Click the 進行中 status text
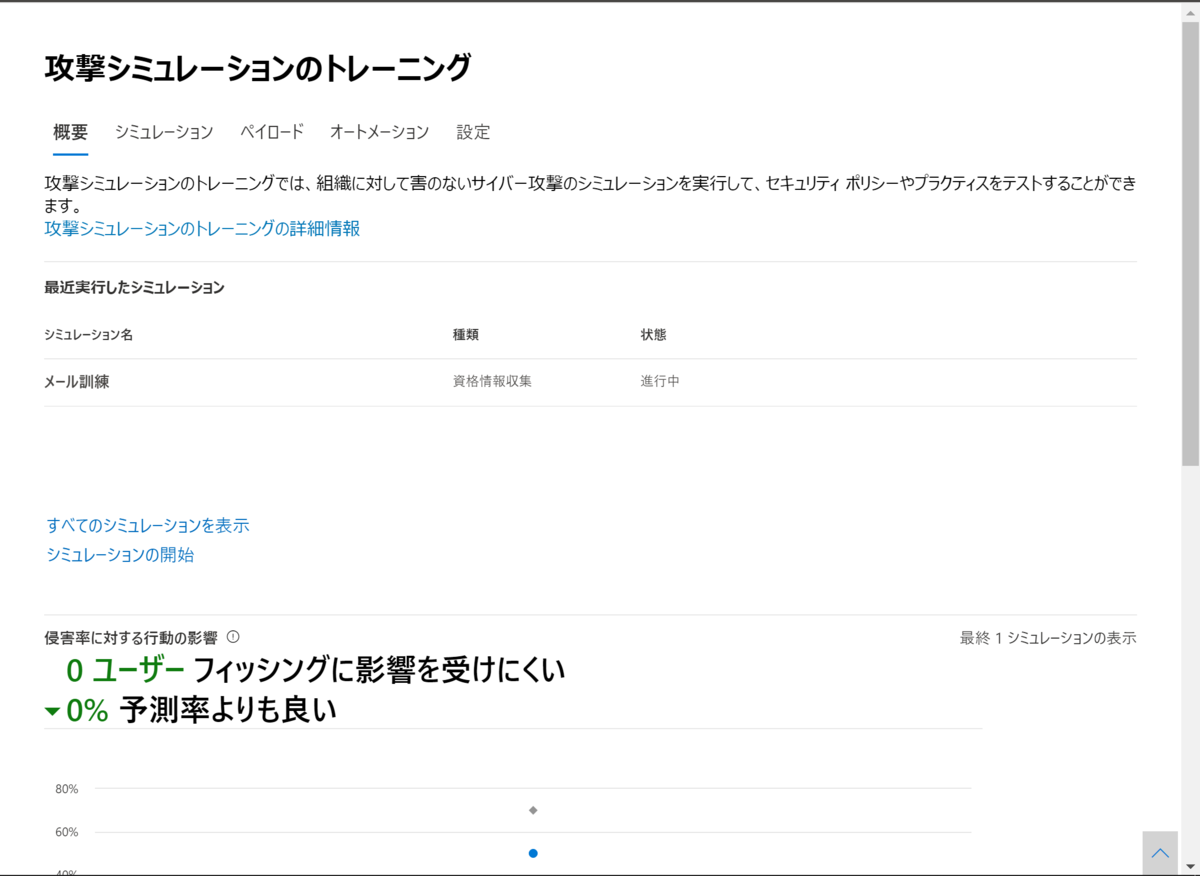The image size is (1200, 876). point(659,381)
